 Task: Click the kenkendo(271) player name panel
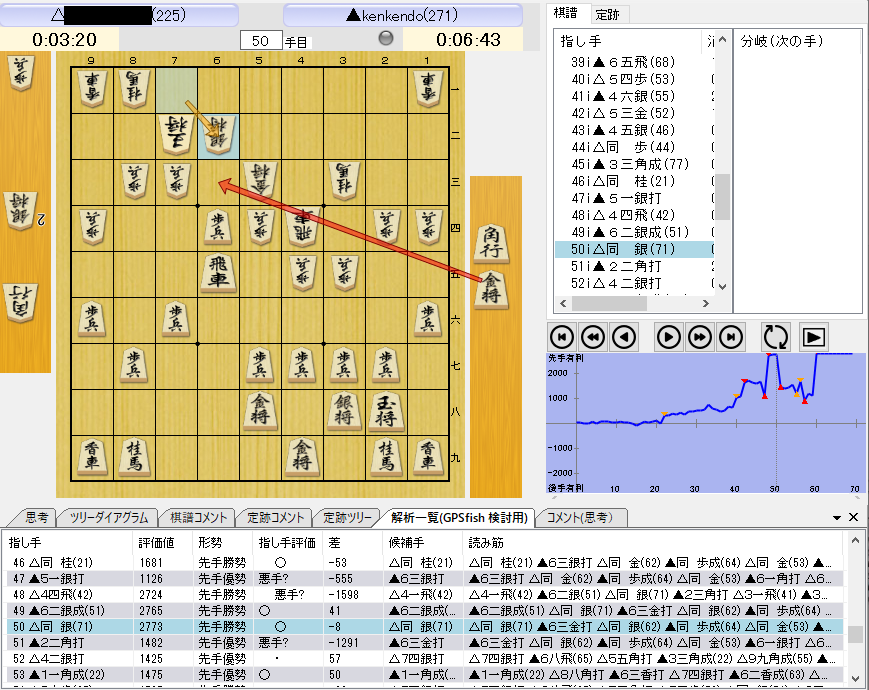coord(403,15)
